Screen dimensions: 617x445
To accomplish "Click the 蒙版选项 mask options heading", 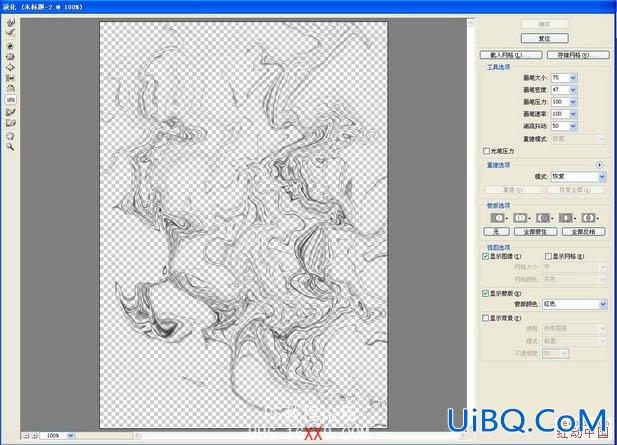I will 498,205.
